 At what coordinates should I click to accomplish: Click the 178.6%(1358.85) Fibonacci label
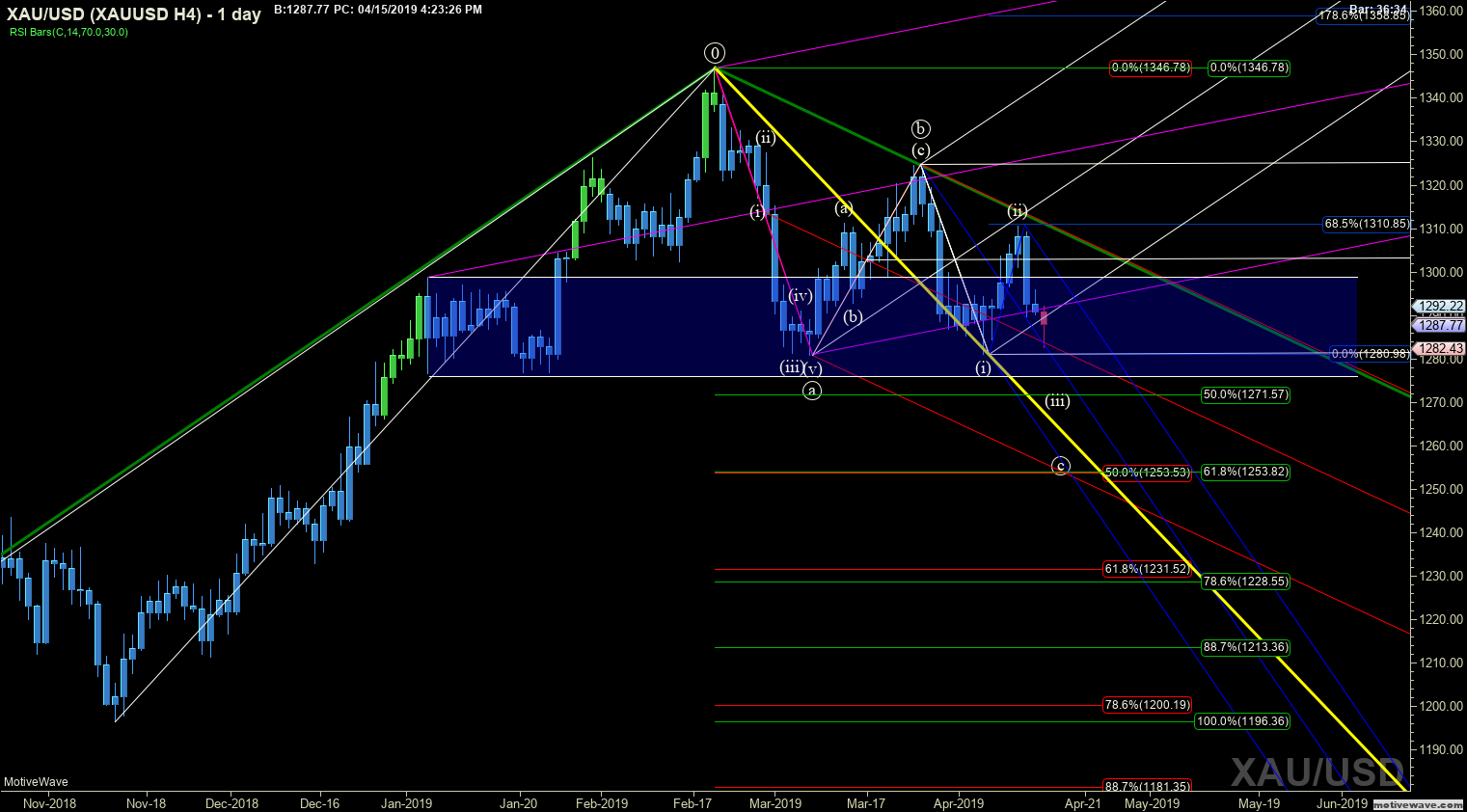(x=1363, y=15)
